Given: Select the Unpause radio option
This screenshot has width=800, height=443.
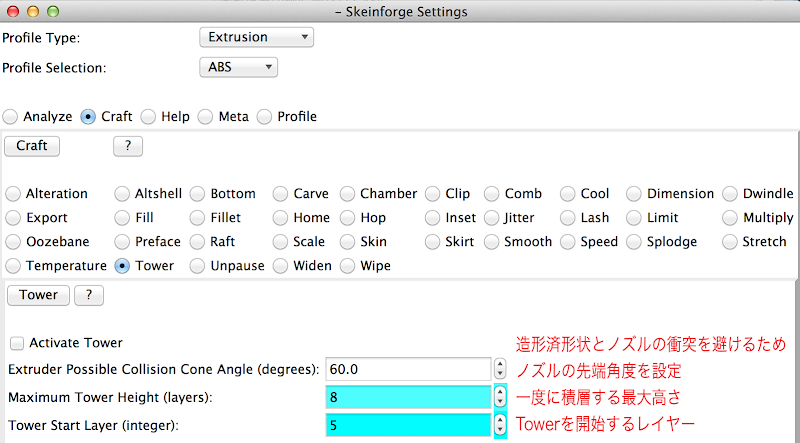Looking at the screenshot, I should coord(197,266).
